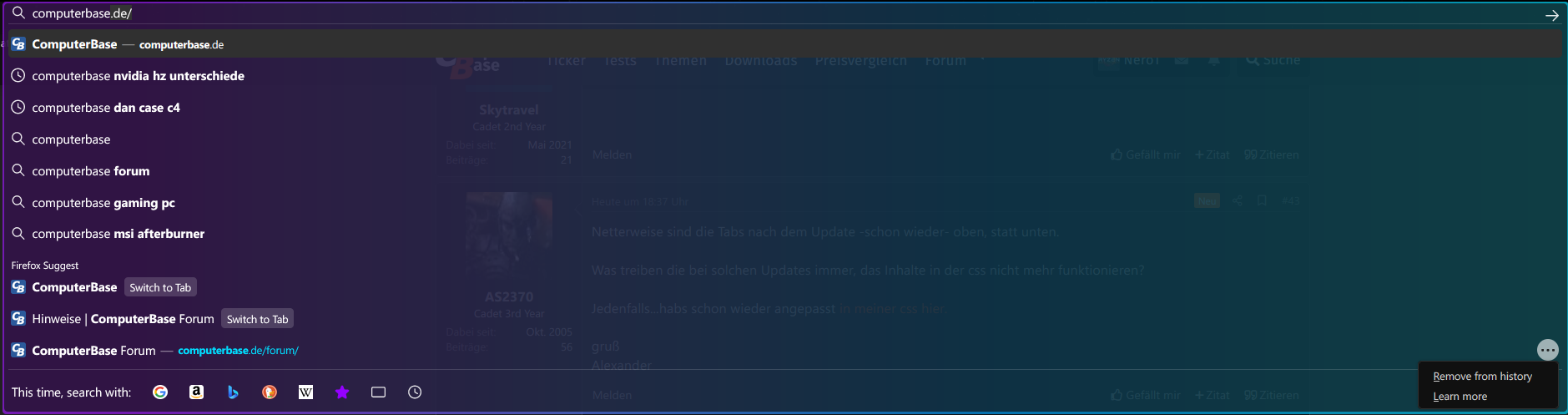Choose suggestion computerbase msi afterburner
1568x415 pixels.
click(x=784, y=234)
